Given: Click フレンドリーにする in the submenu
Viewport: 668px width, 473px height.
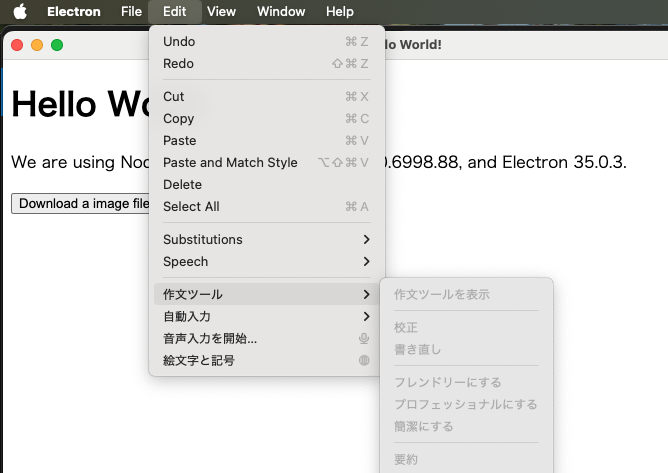Looking at the screenshot, I should point(466,382).
